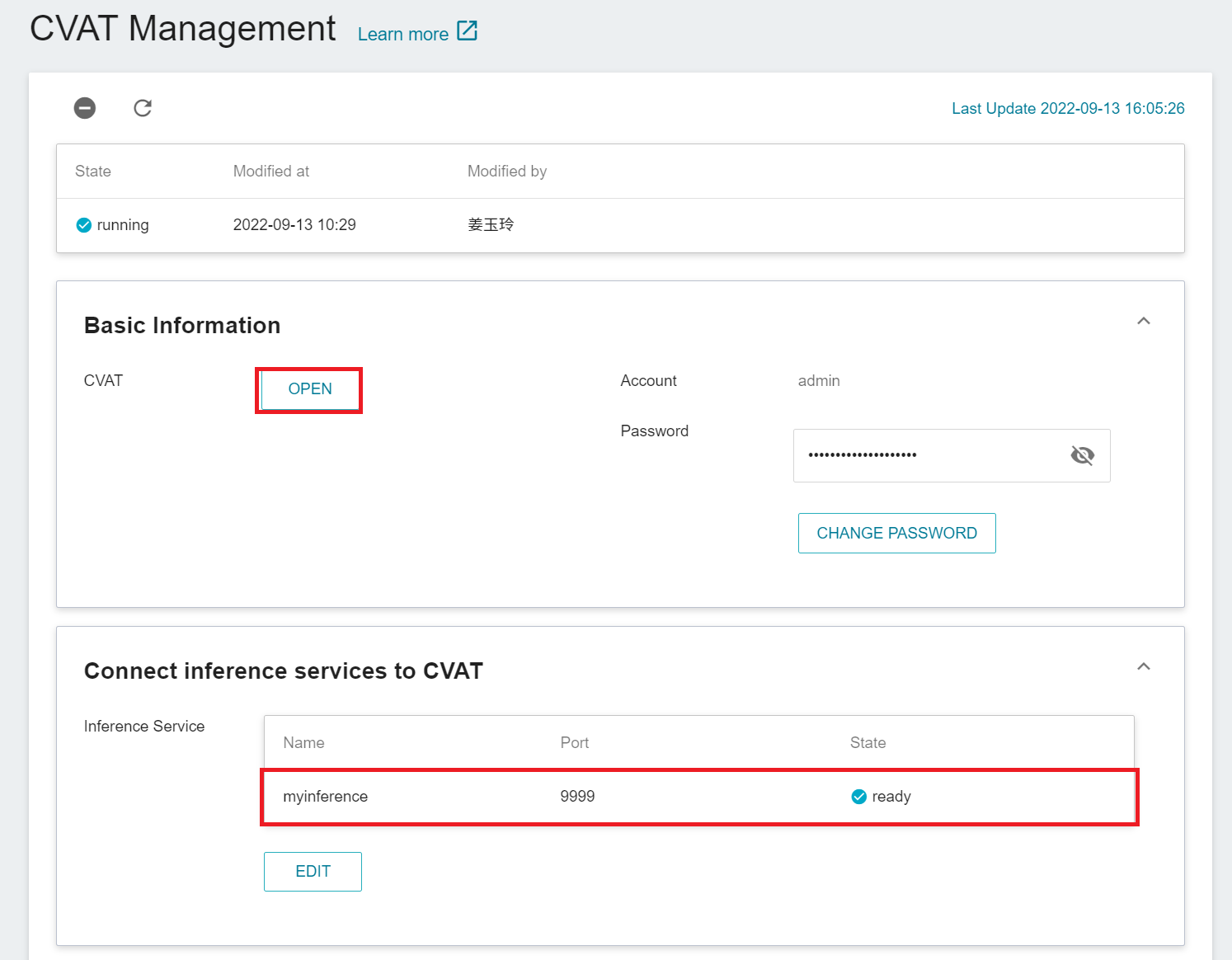Viewport: 1232px width, 960px height.
Task: Click the running state text
Action: 123,225
